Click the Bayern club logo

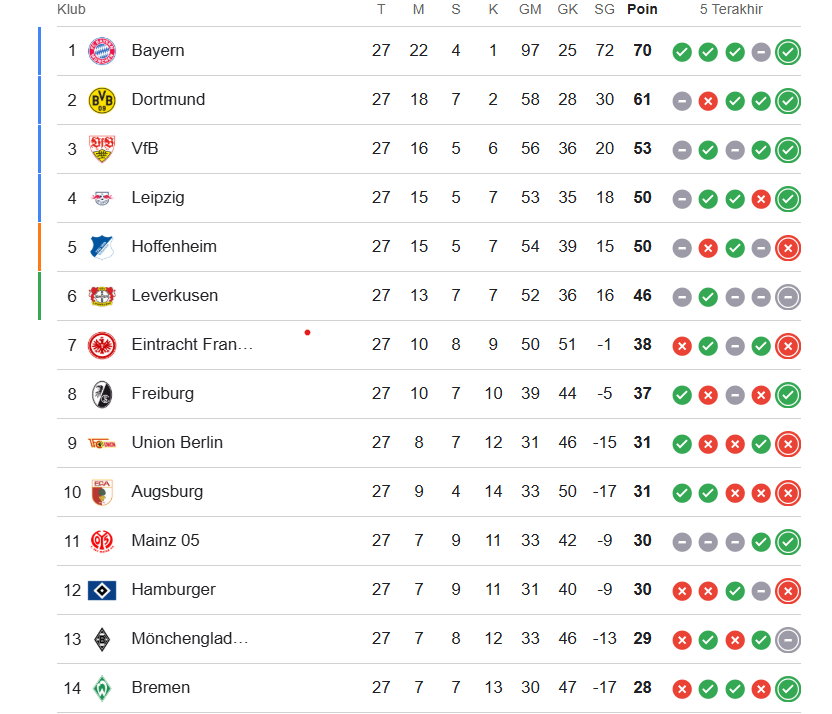coord(102,51)
